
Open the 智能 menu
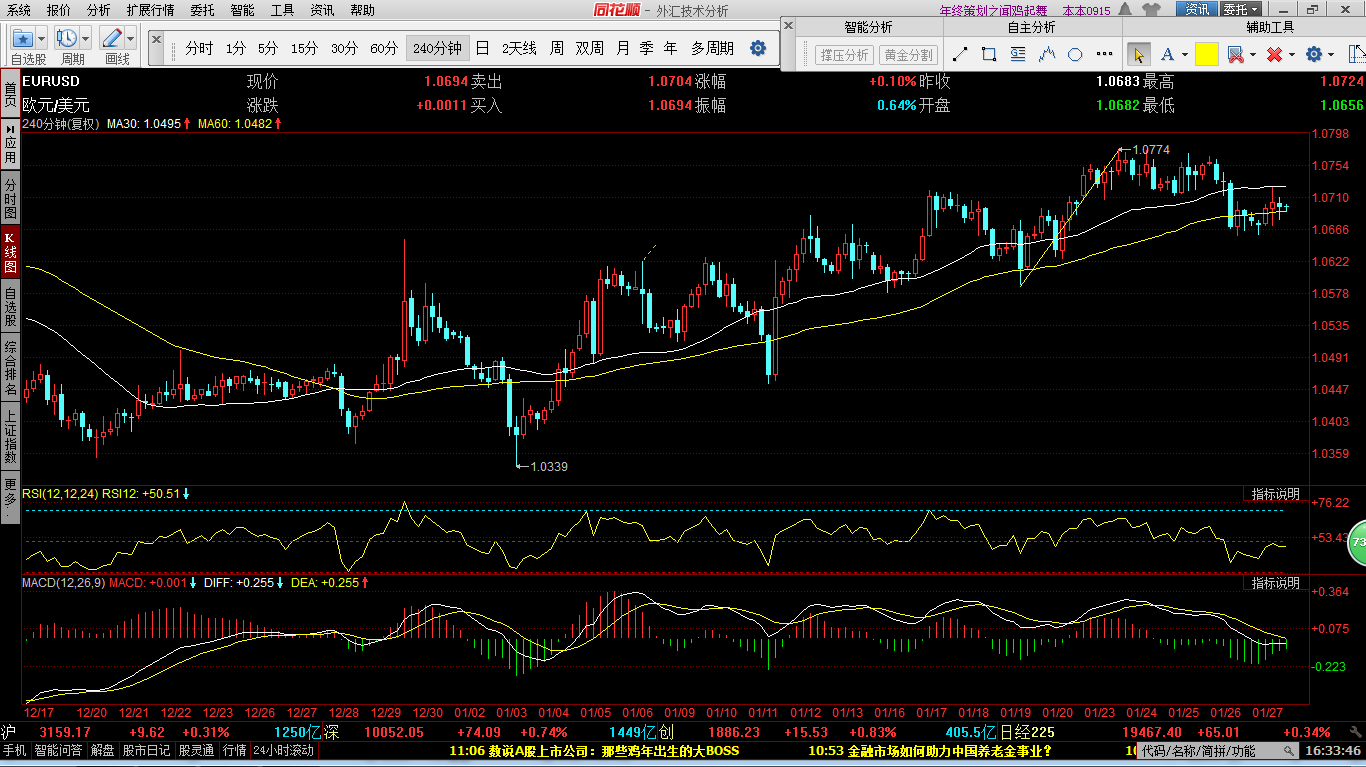click(242, 10)
